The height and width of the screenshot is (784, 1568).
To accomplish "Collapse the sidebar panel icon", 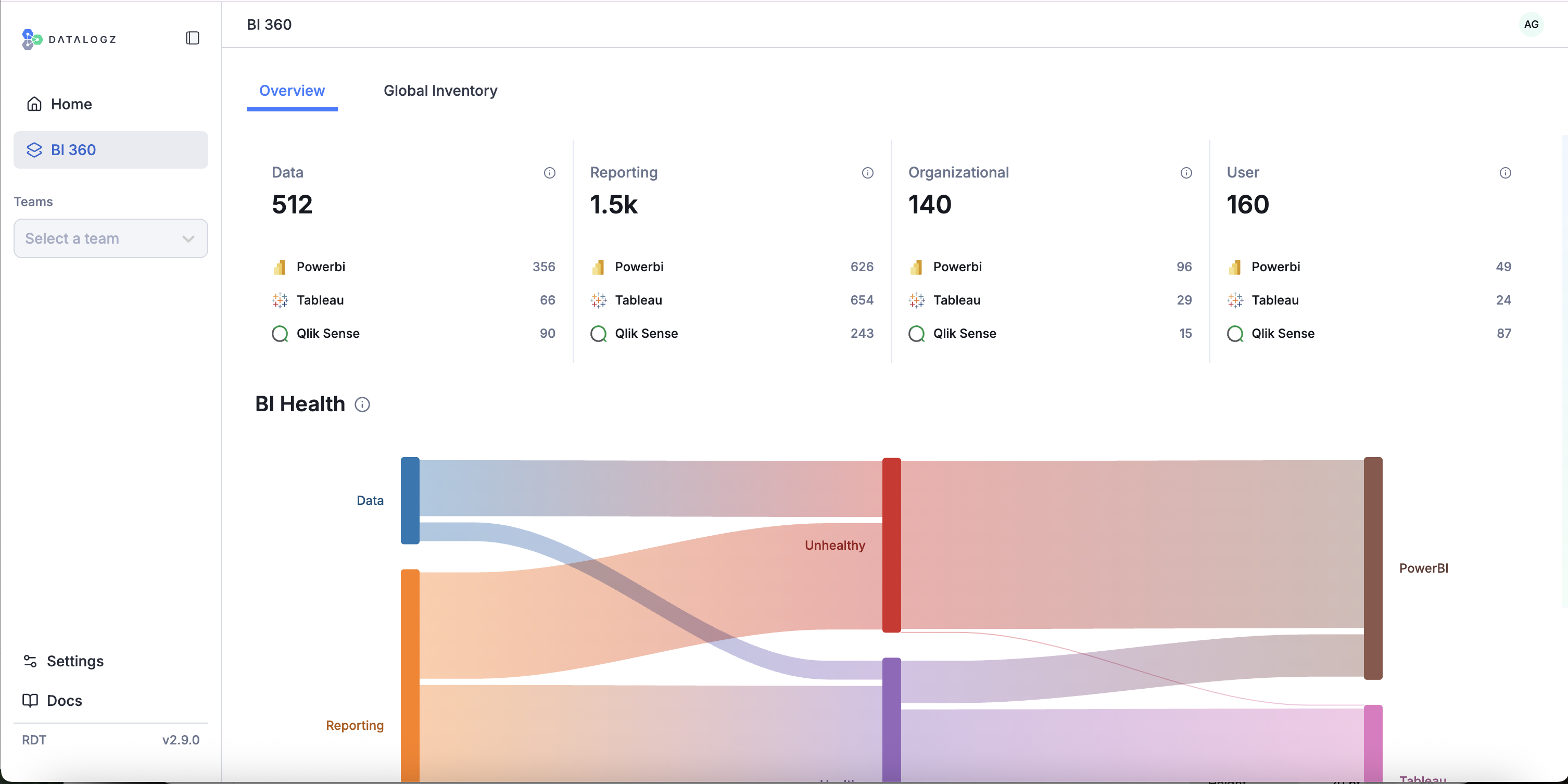I will (x=192, y=39).
